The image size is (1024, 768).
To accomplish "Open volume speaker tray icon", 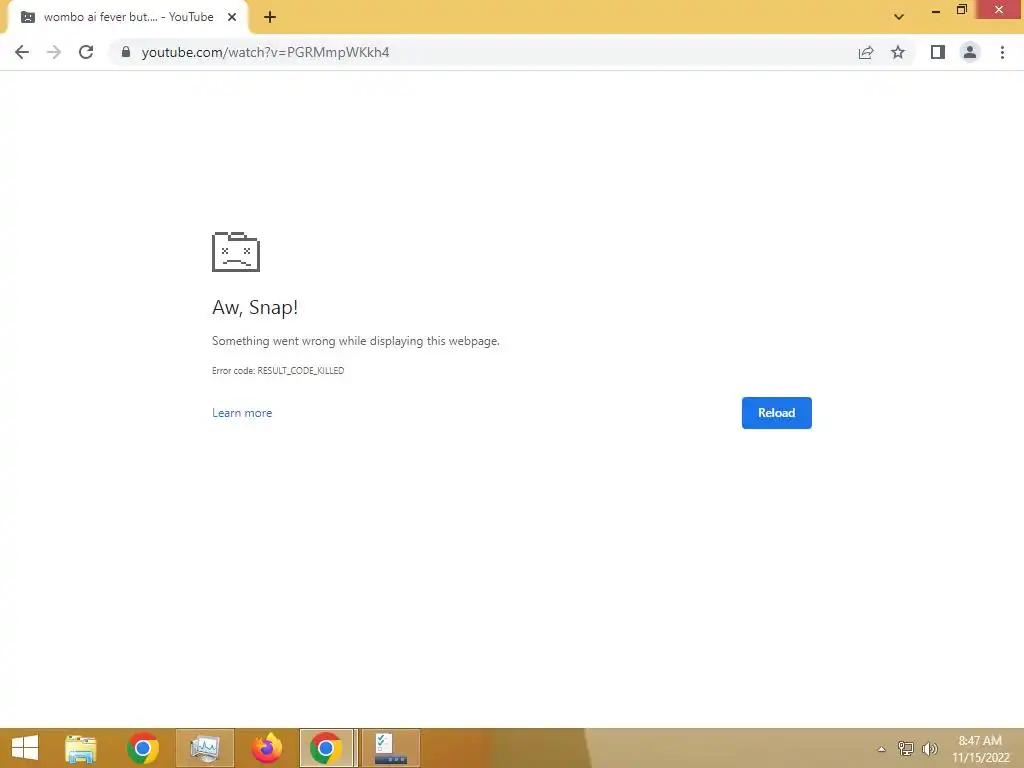I will click(930, 748).
